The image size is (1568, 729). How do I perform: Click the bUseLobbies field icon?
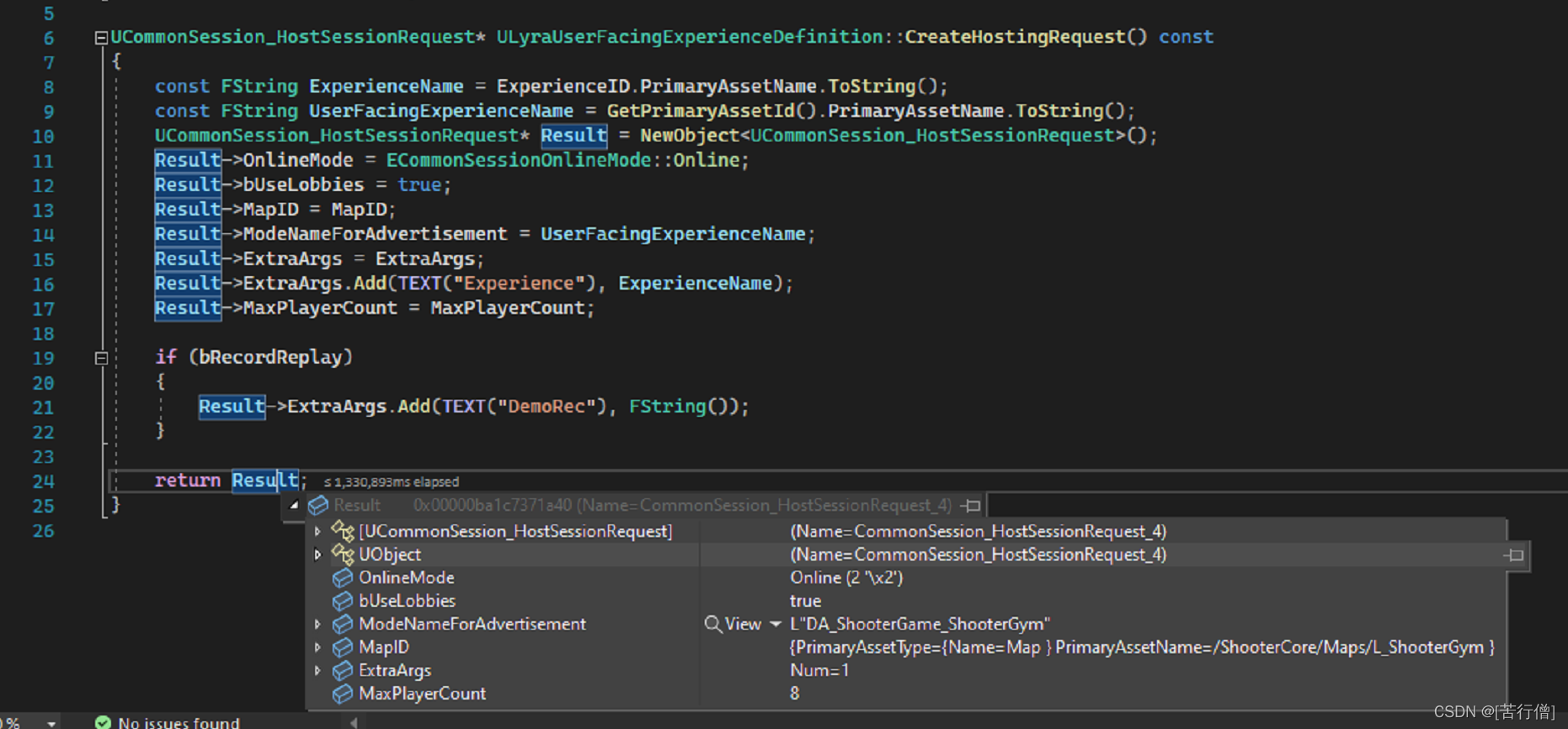[x=343, y=601]
